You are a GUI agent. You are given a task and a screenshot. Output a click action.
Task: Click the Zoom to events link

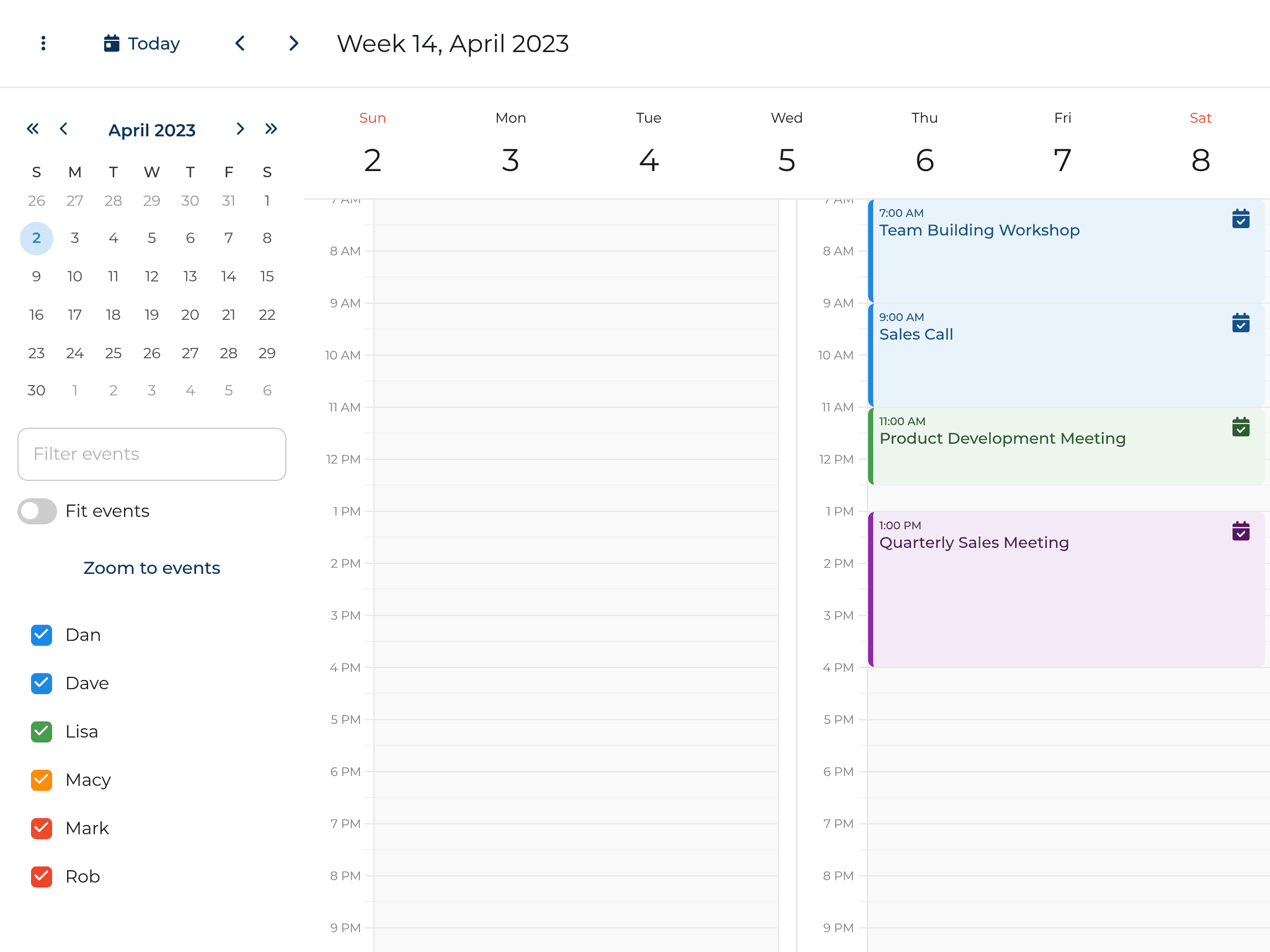coord(152,568)
